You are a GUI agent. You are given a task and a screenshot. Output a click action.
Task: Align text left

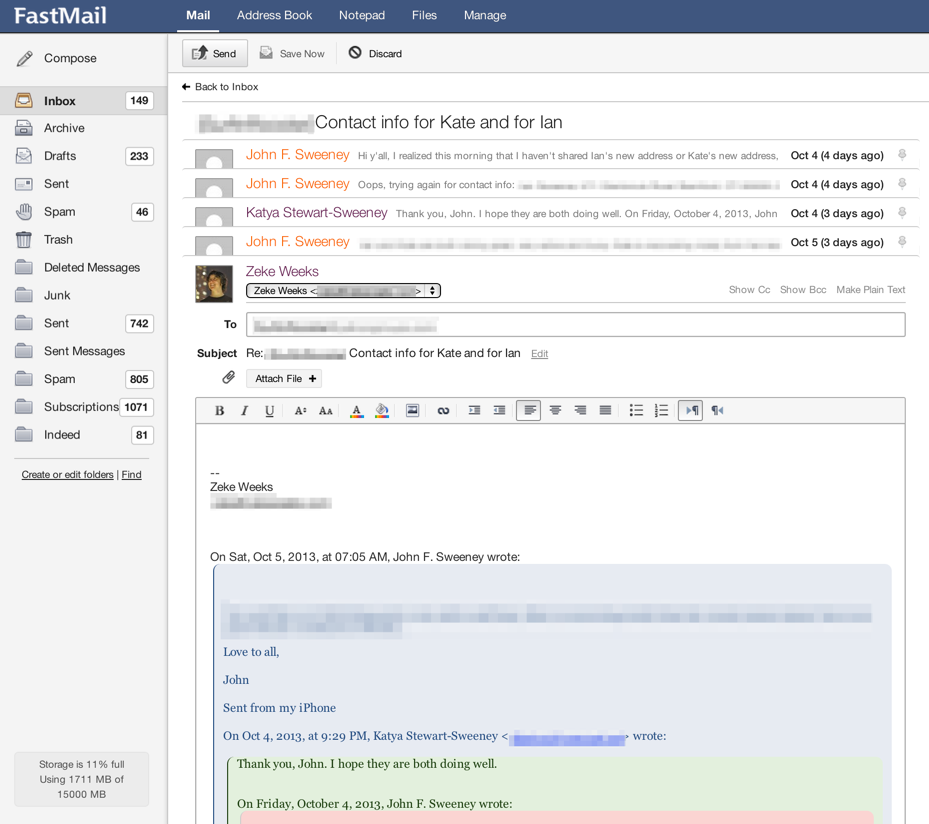528,410
